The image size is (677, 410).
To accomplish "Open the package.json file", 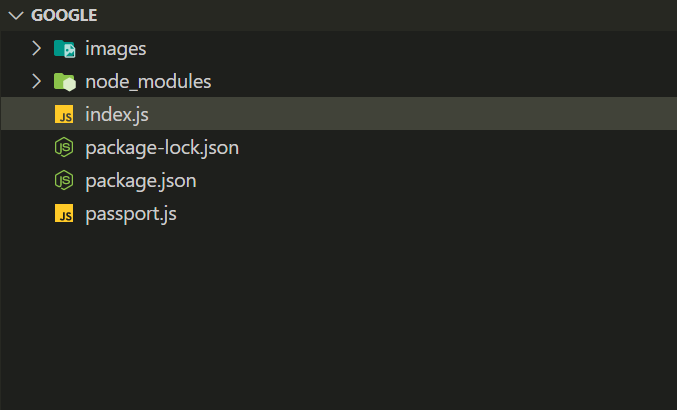I will click(x=140, y=181).
